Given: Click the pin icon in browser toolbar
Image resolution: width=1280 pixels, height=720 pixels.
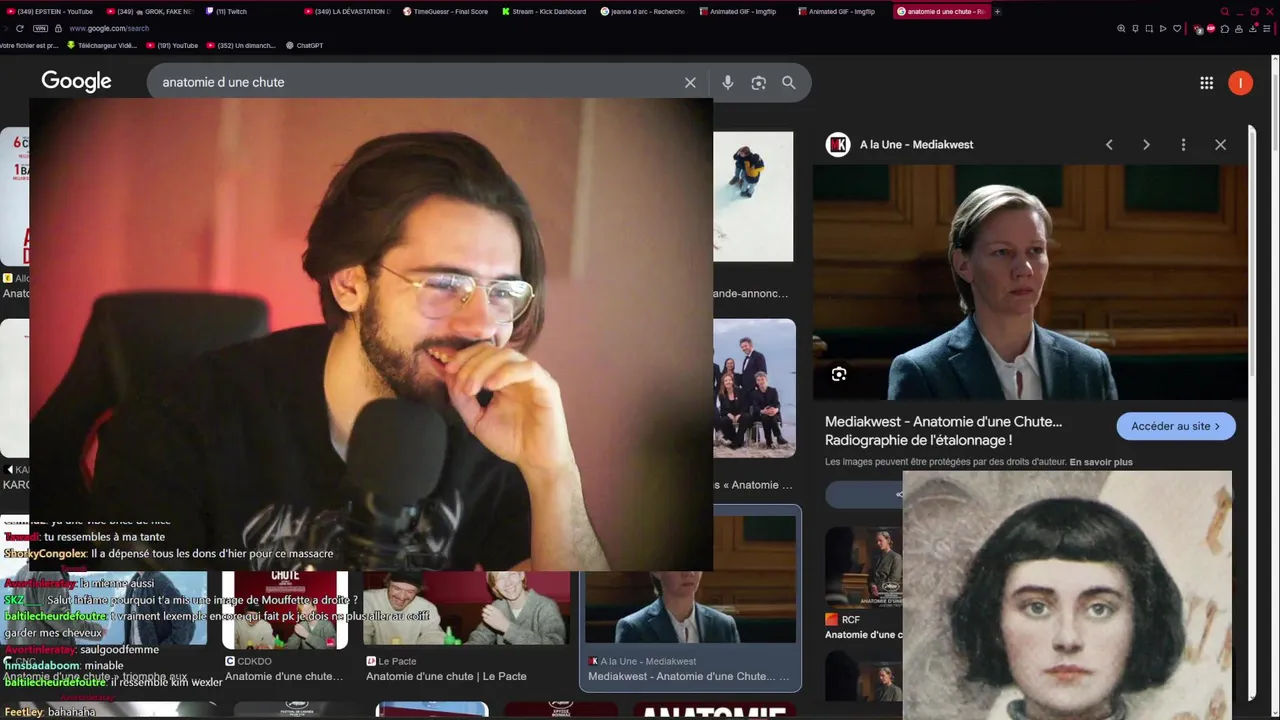Looking at the screenshot, I should tap(1135, 29).
